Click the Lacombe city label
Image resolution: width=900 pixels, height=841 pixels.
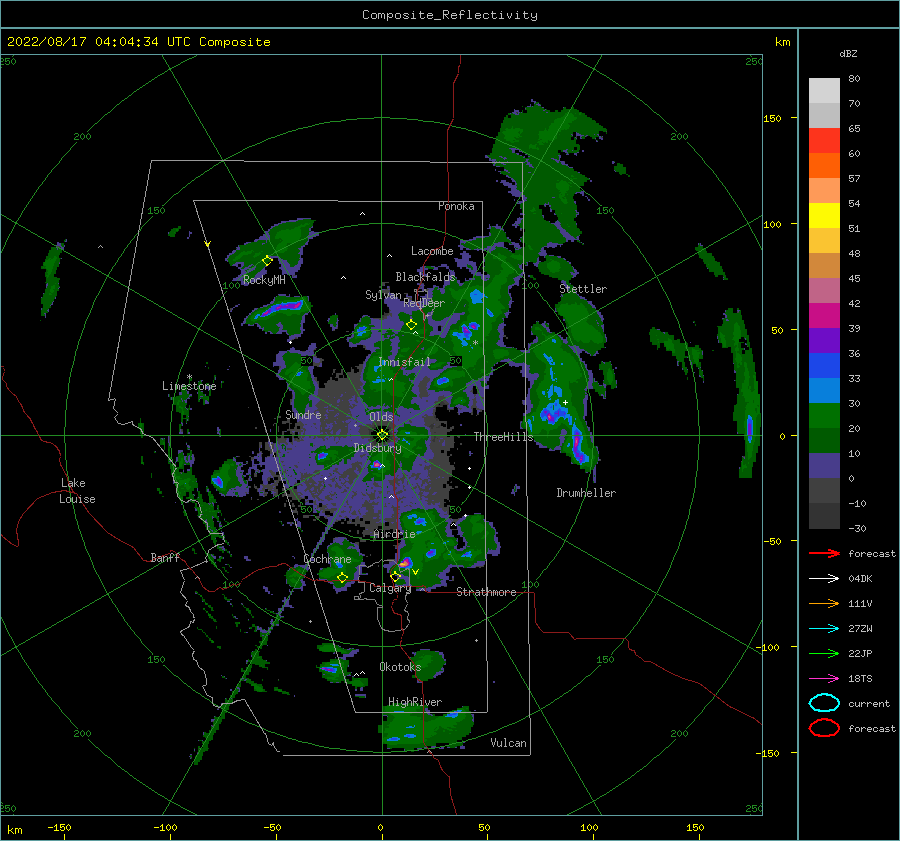(x=432, y=251)
